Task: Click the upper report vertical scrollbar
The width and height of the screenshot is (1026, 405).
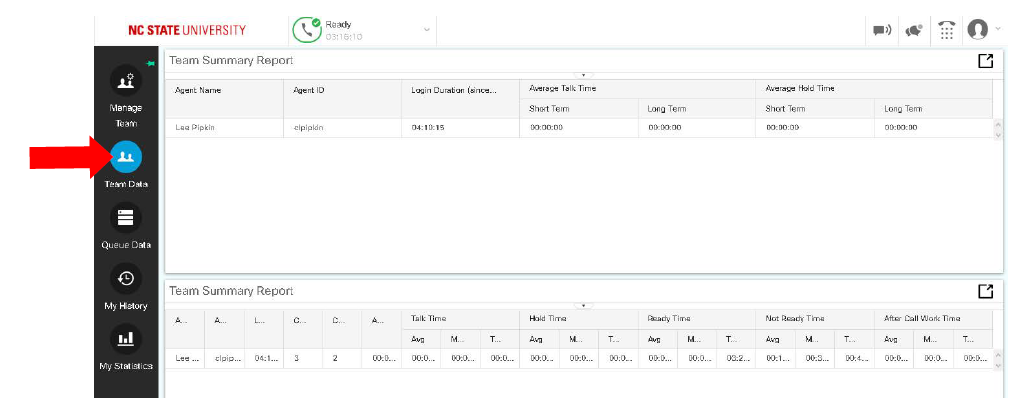Action: pyautogui.click(x=997, y=129)
